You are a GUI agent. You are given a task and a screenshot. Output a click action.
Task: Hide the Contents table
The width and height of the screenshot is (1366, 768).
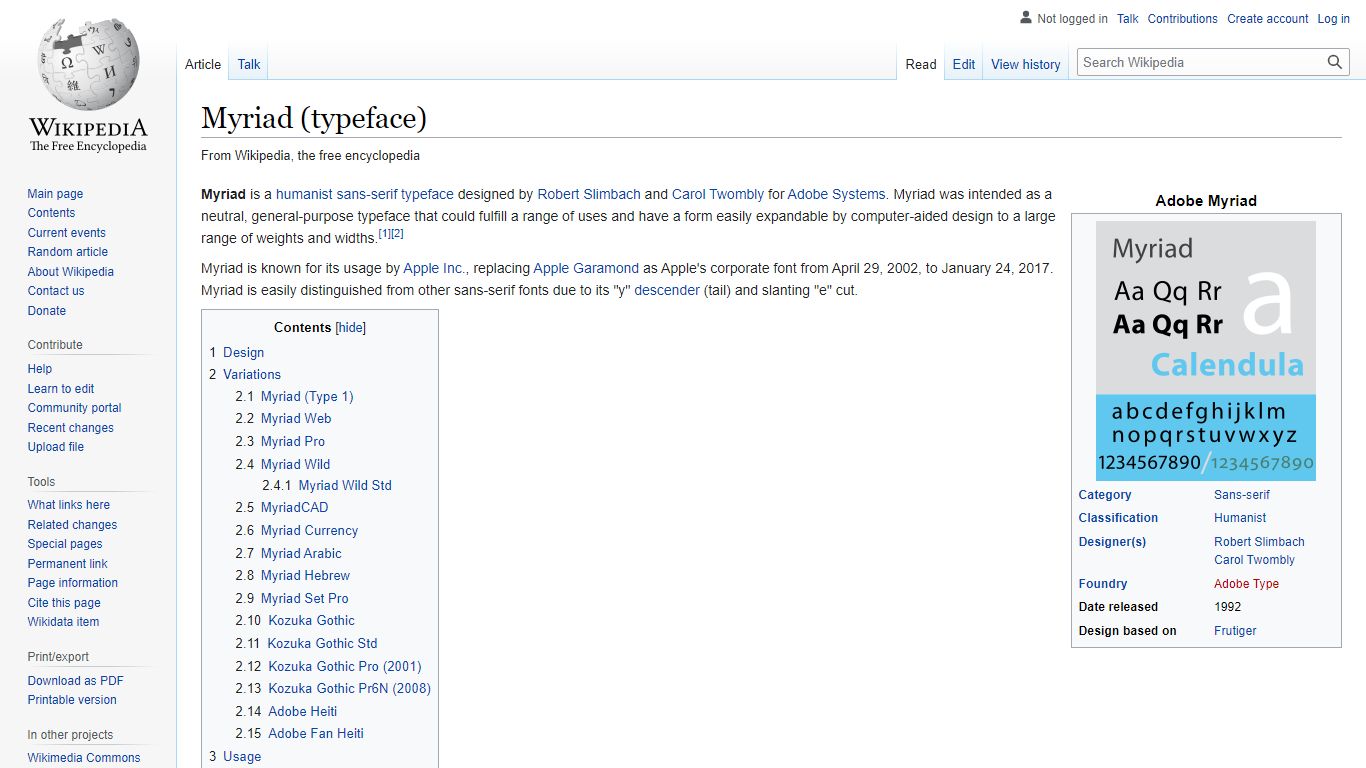coord(351,328)
